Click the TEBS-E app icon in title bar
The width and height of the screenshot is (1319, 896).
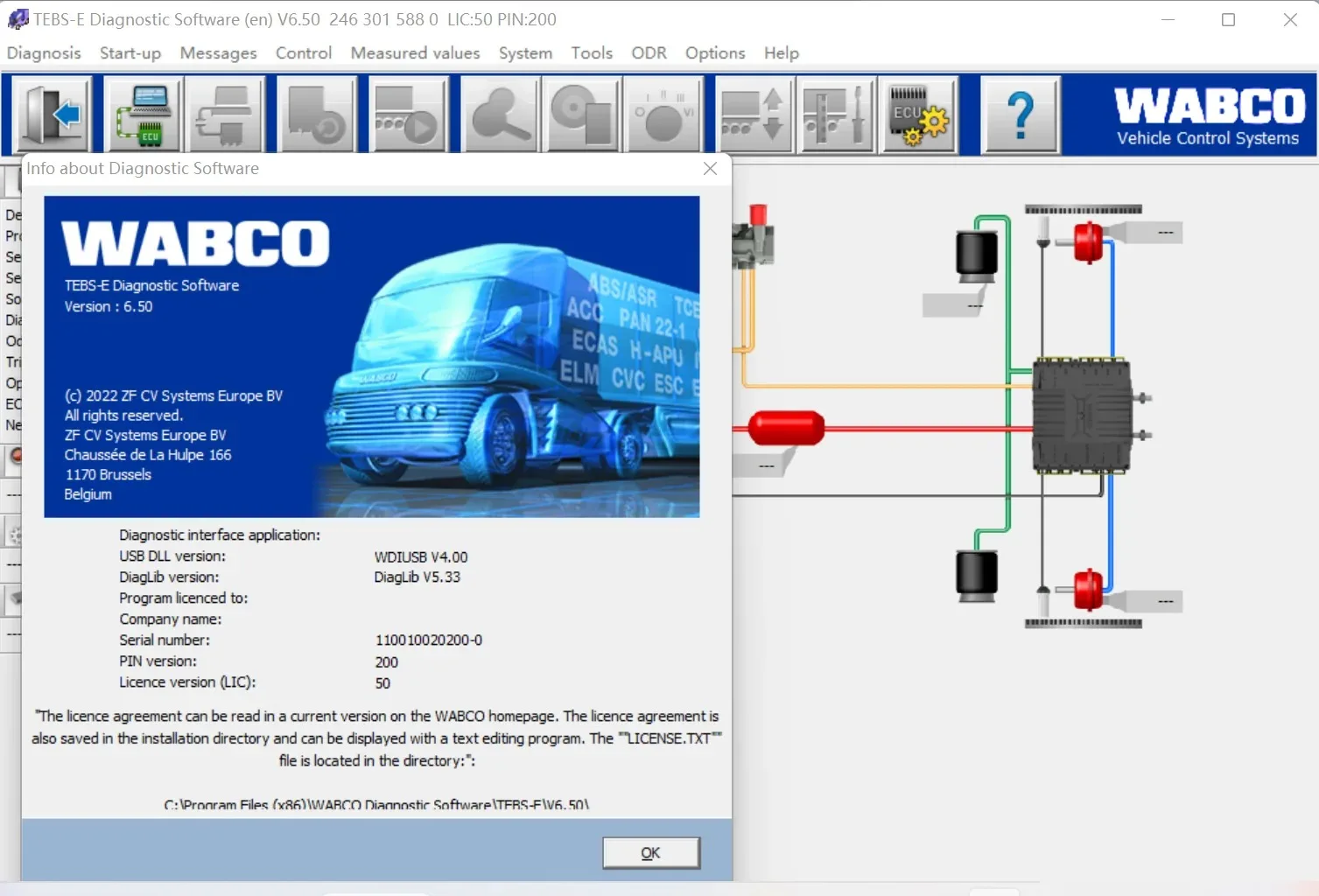[x=18, y=18]
